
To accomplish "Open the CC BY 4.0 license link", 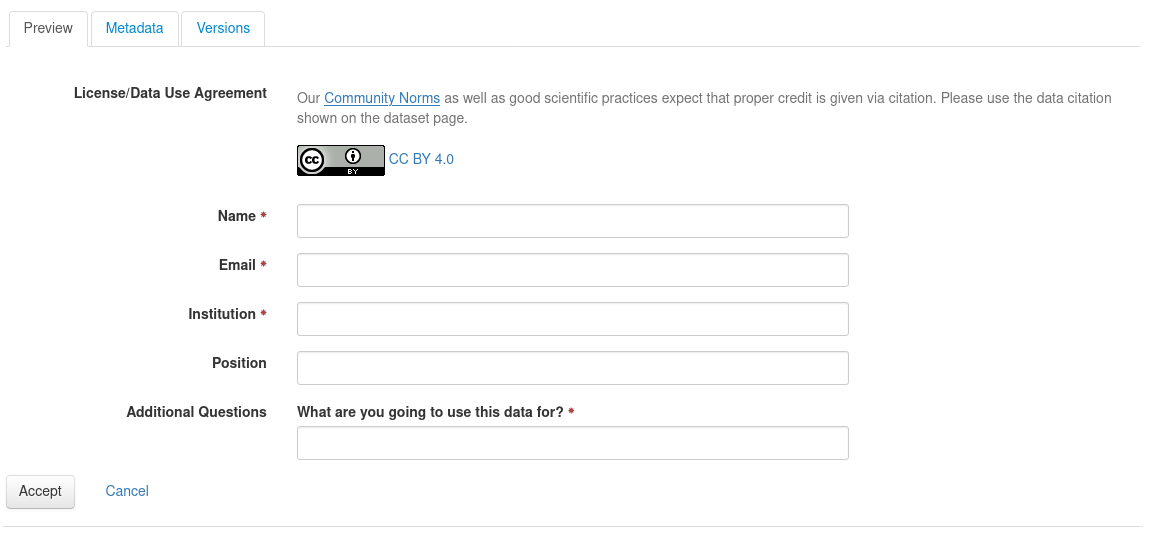I will coord(421,159).
